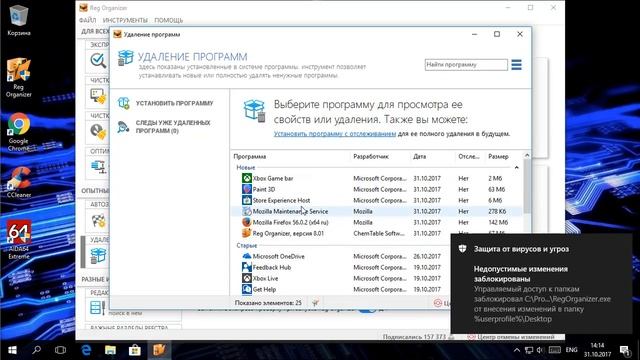Click the Mozilla Firefox 56.0.2 icon
The height and width of the screenshot is (360, 640).
[247, 222]
